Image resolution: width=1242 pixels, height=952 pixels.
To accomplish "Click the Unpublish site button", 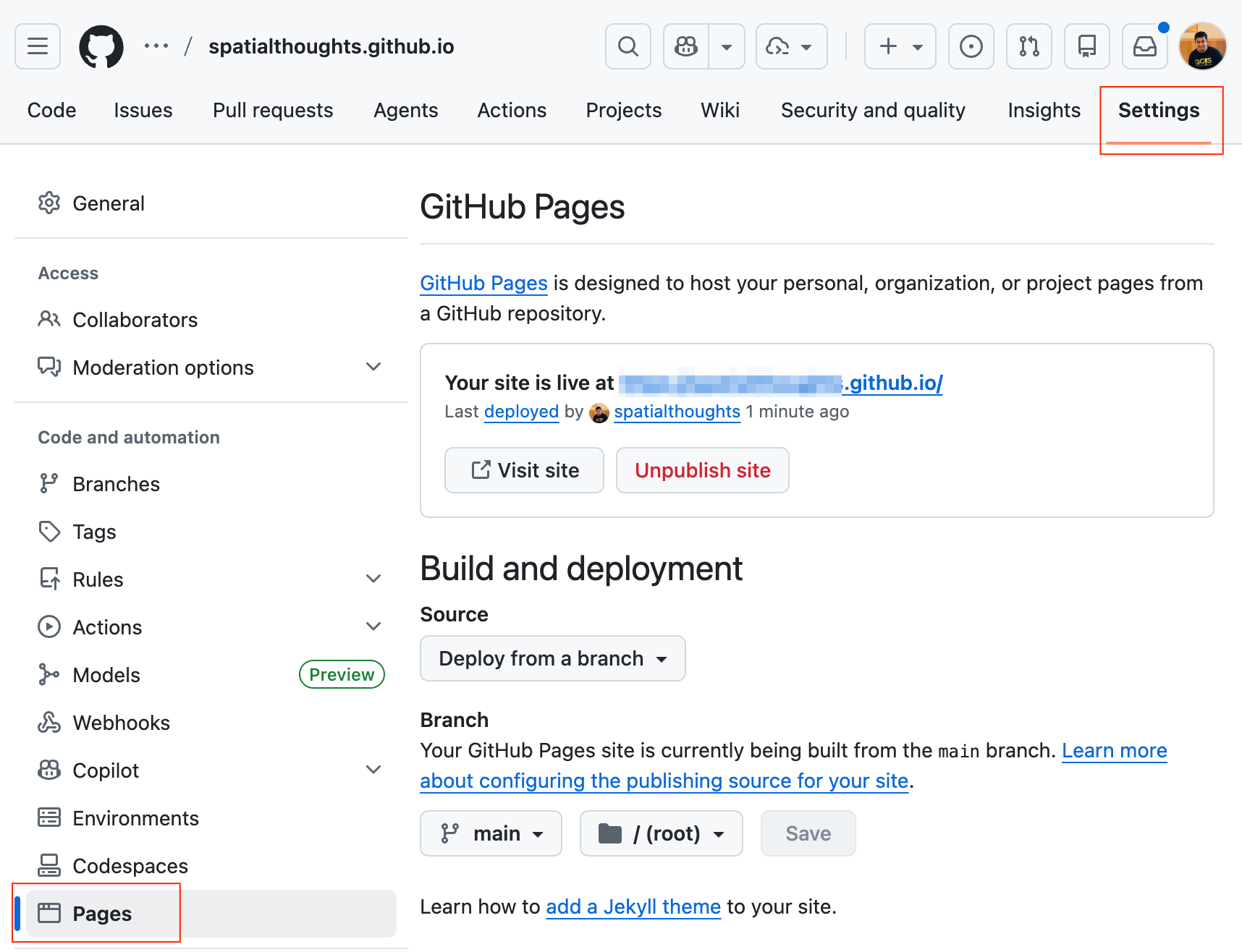I will (702, 470).
